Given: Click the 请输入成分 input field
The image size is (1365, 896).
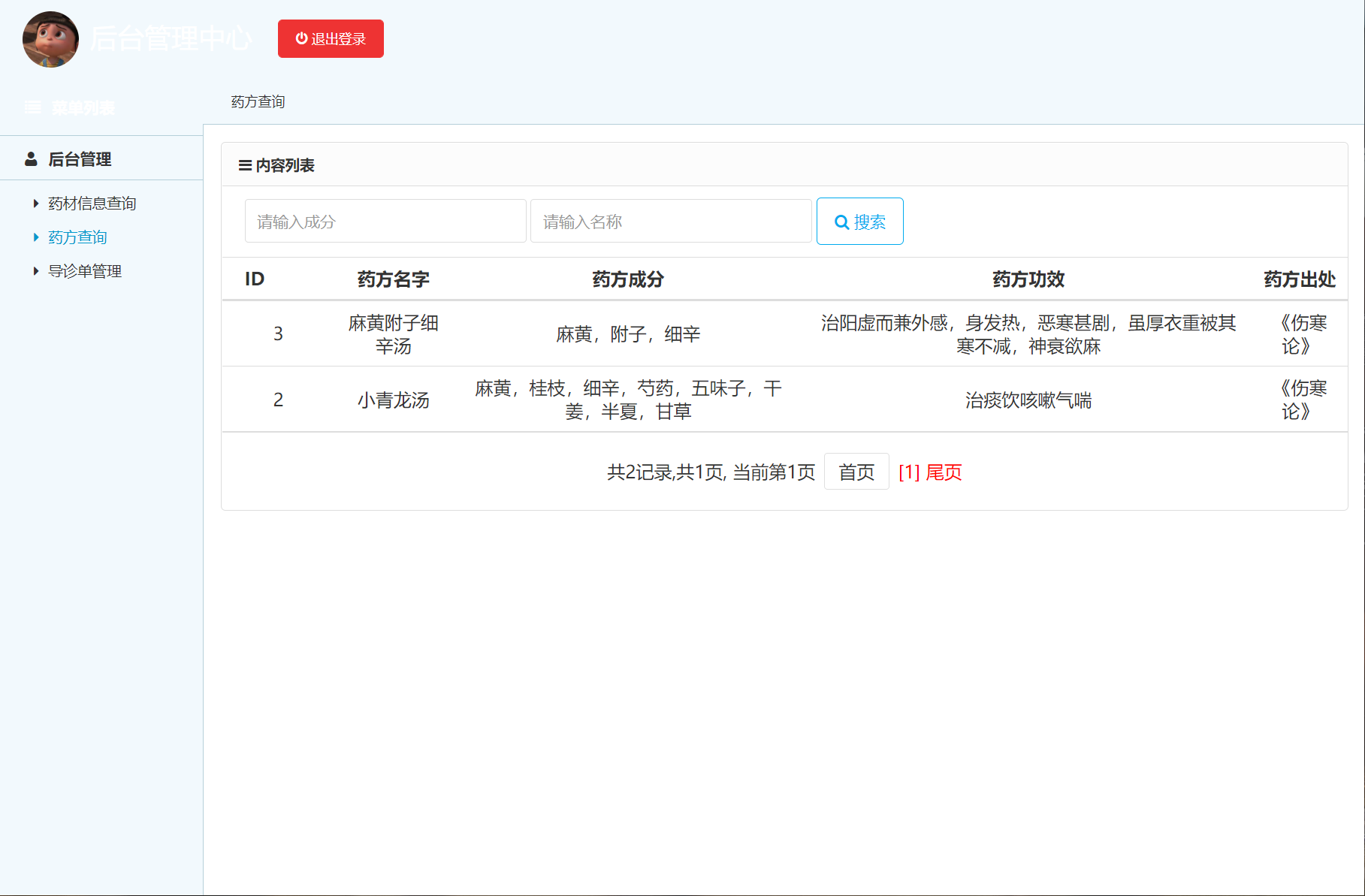Looking at the screenshot, I should tap(385, 221).
